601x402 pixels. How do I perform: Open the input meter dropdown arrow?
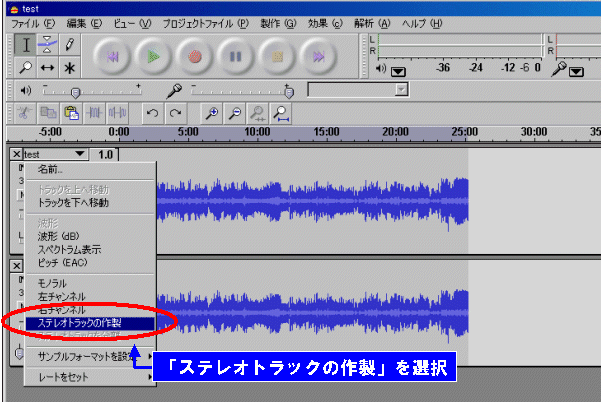576,72
